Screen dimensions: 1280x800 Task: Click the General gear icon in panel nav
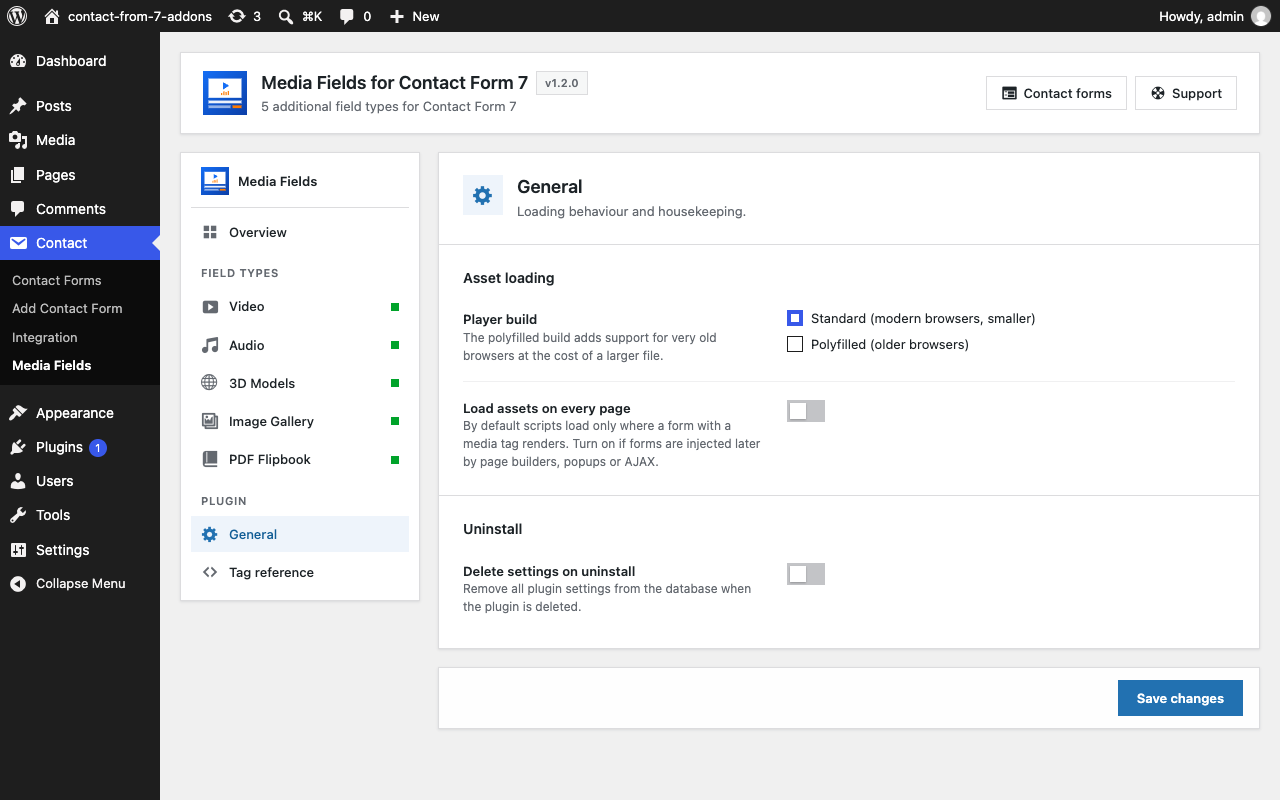pyautogui.click(x=210, y=534)
